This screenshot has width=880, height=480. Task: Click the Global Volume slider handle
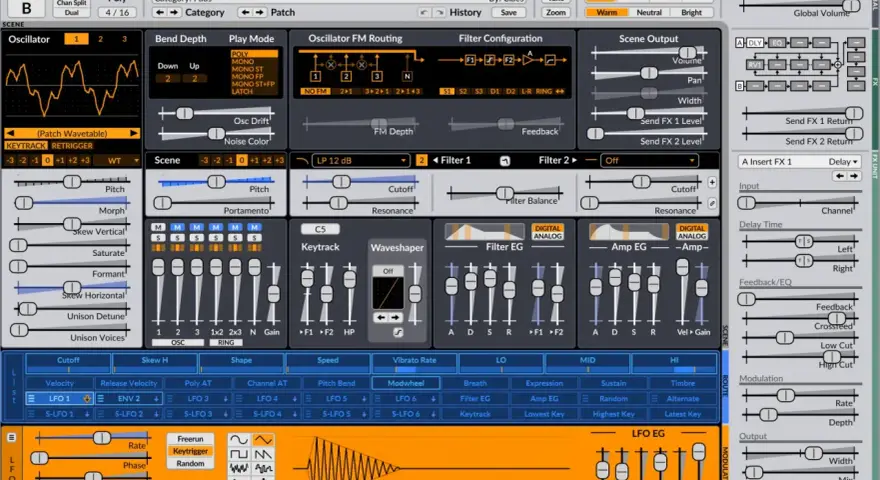coord(851,6)
